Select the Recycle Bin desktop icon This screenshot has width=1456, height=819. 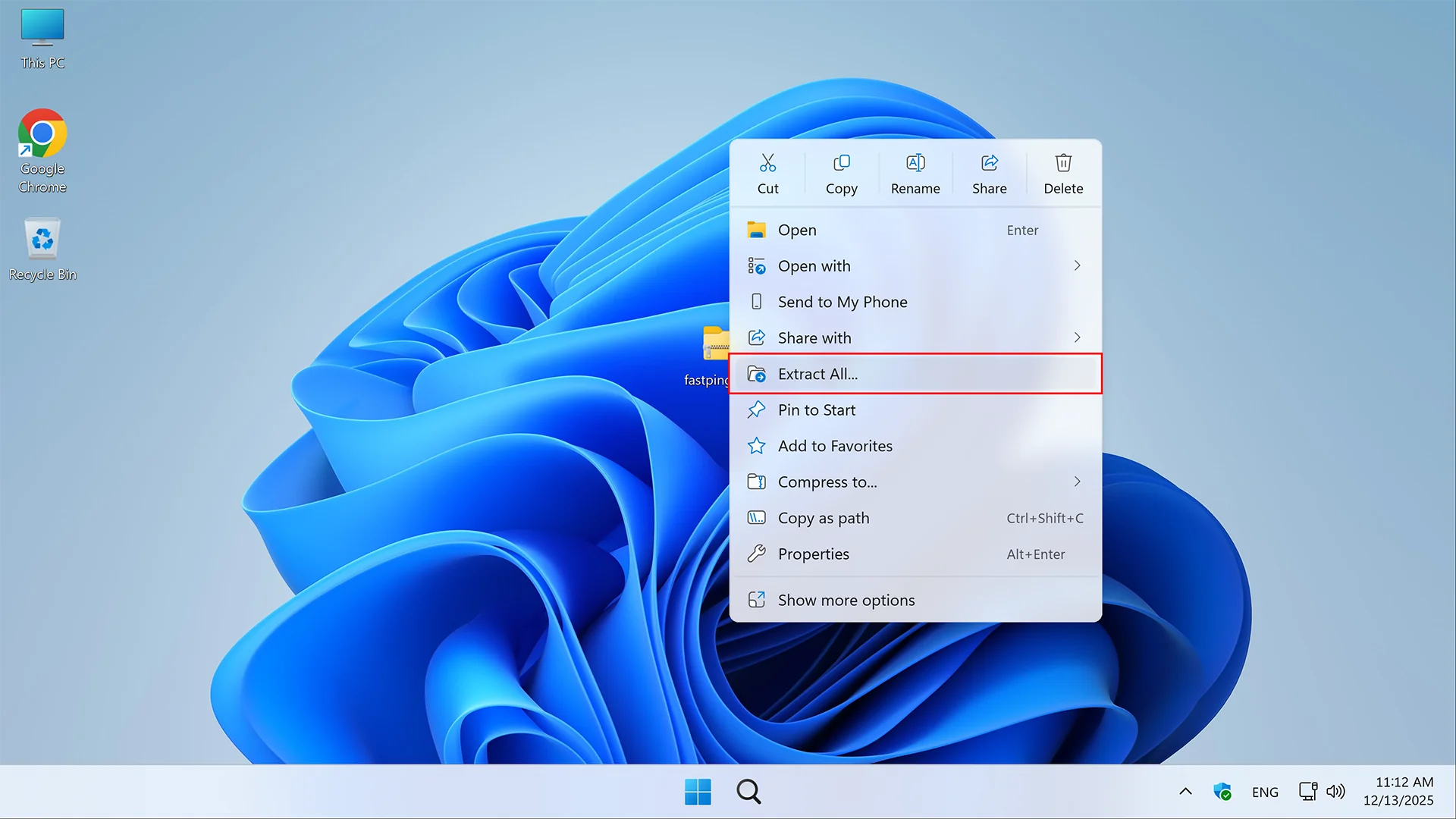(42, 241)
